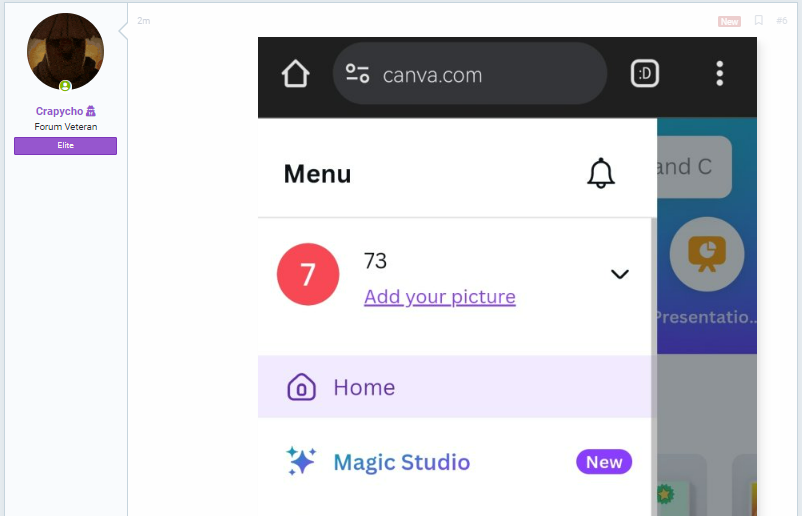Click Crapycho's round avatar image
Viewport: 802px width, 516px height.
[65, 52]
